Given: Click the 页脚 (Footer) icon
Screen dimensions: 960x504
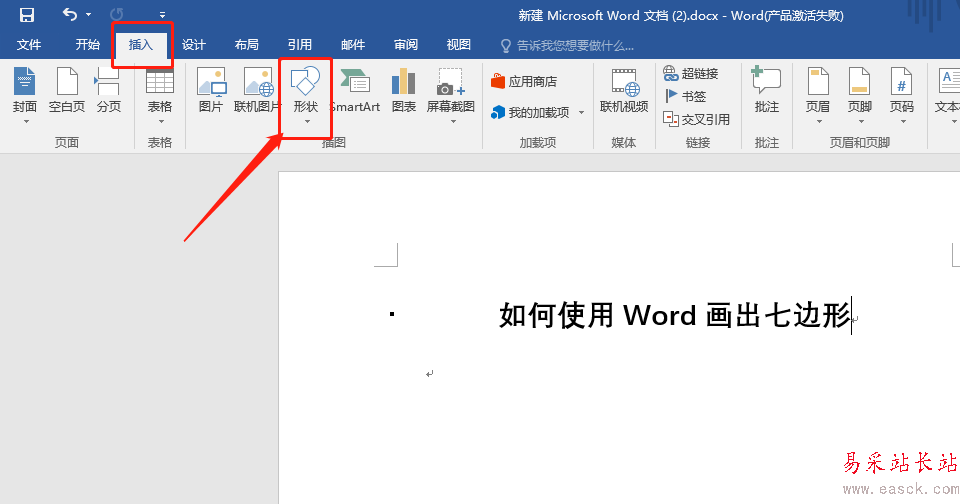Looking at the screenshot, I should coord(860,82).
